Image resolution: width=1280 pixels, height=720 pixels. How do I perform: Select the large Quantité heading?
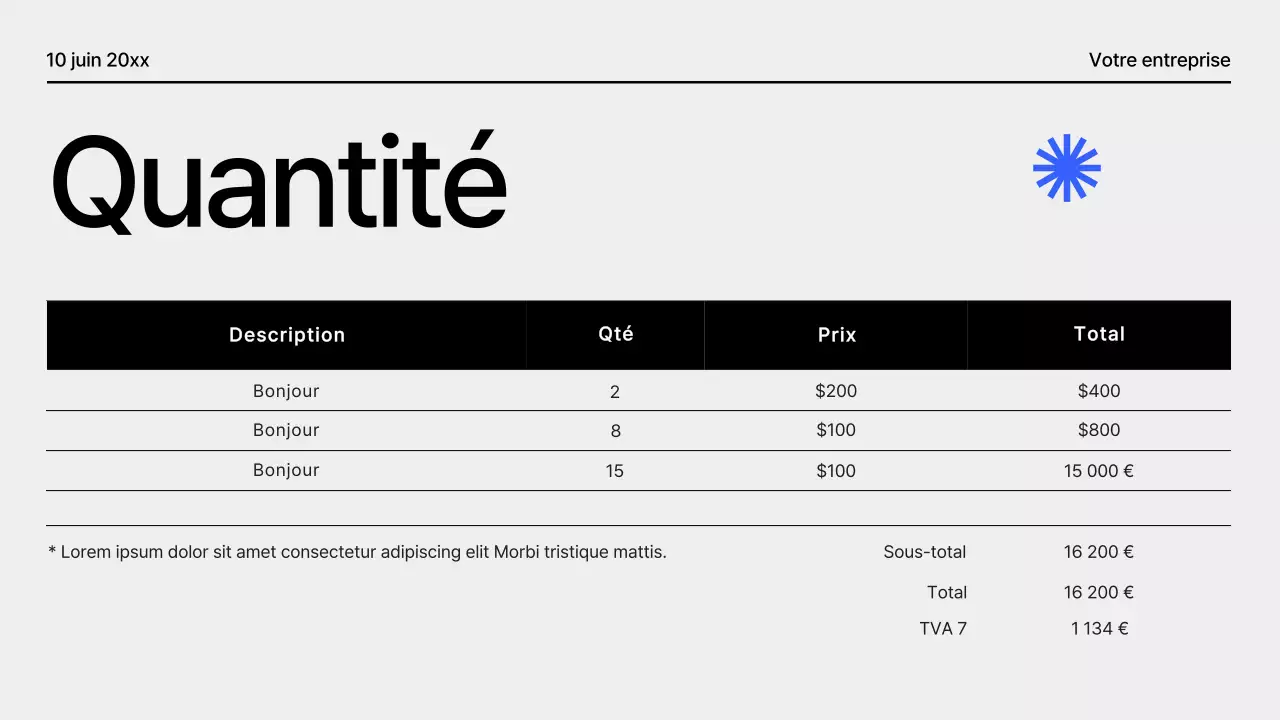pyautogui.click(x=278, y=183)
